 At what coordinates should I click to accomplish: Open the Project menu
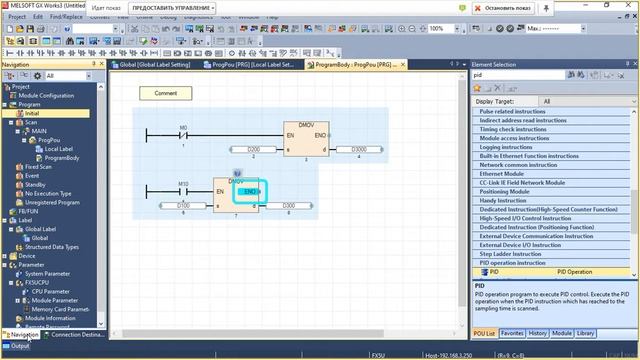pyautogui.click(x=17, y=17)
